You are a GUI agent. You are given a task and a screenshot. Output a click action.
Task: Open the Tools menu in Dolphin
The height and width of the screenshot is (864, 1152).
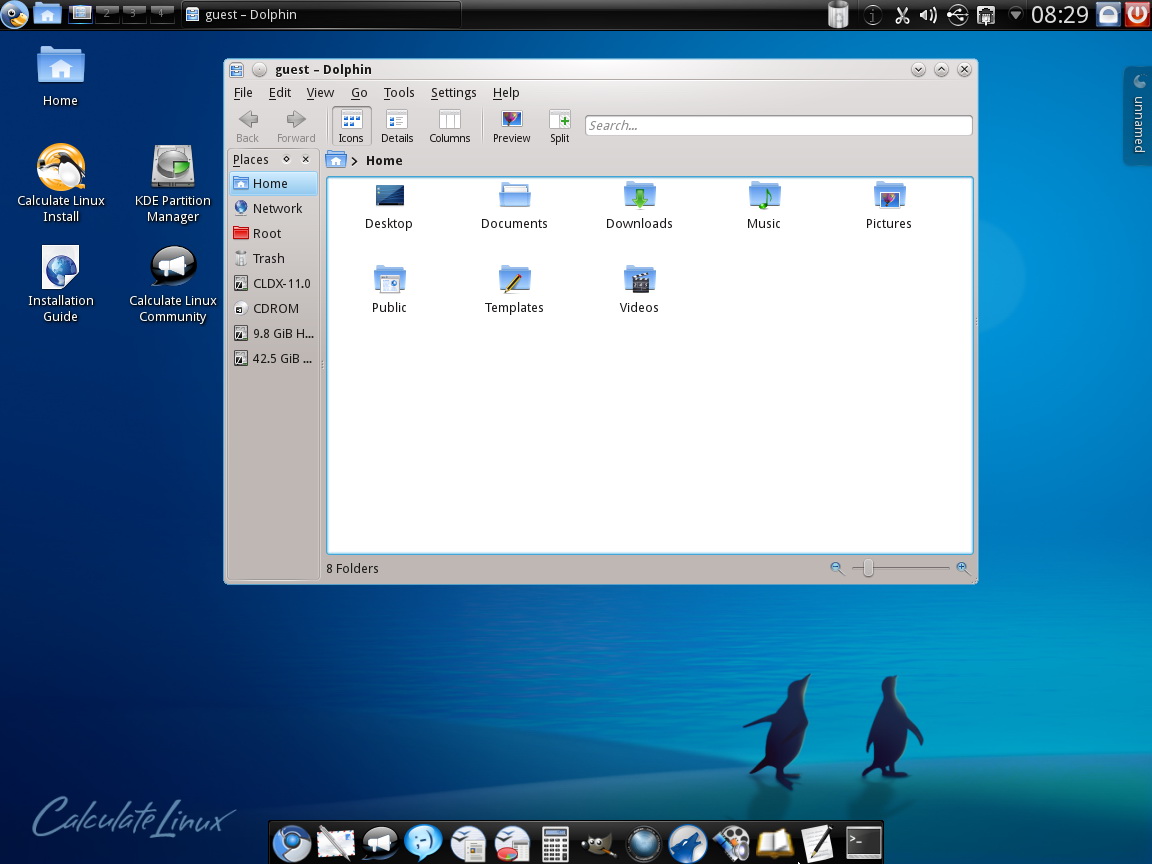399,92
